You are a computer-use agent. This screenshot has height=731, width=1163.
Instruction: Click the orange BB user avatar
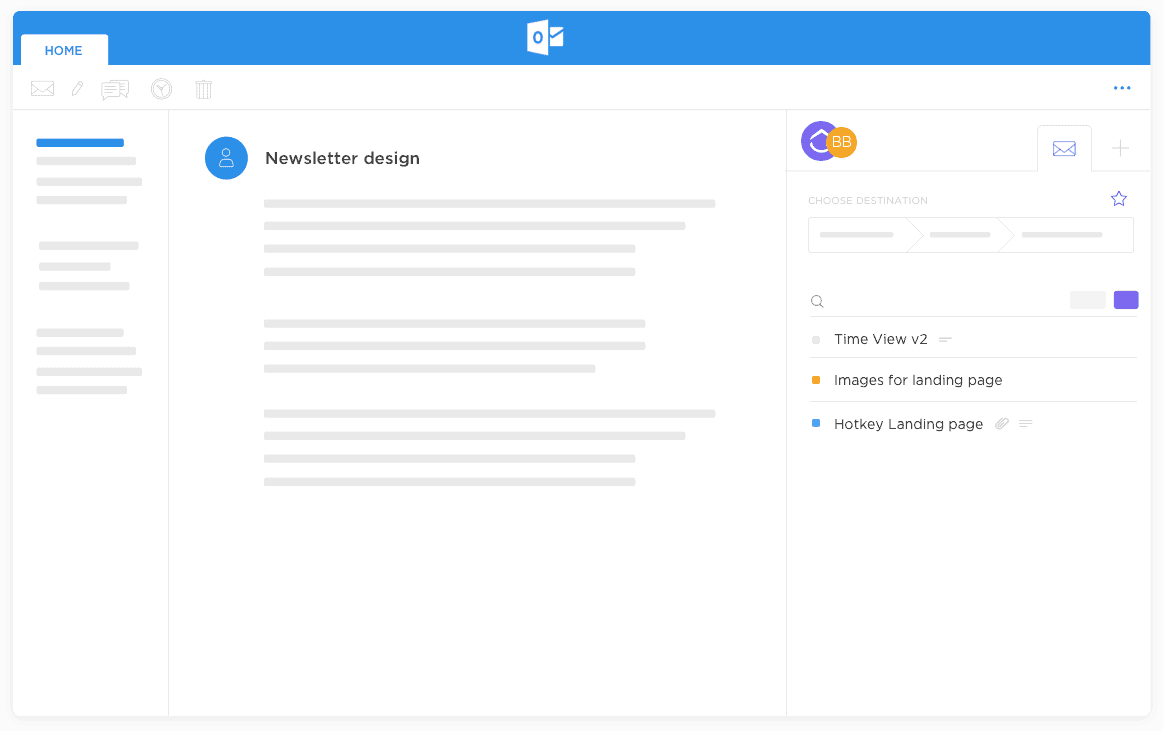click(x=843, y=142)
